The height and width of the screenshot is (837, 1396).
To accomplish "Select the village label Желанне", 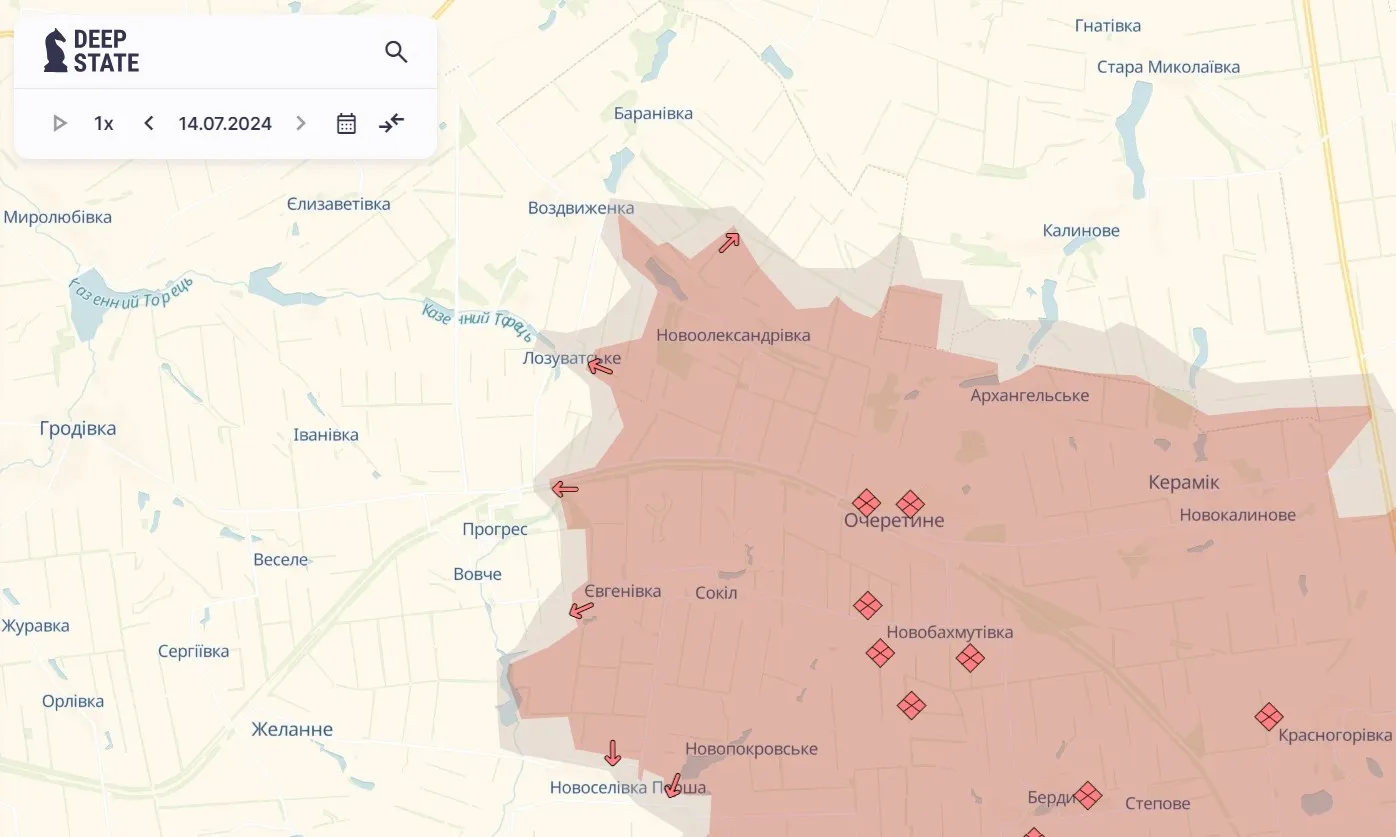I will [x=291, y=729].
